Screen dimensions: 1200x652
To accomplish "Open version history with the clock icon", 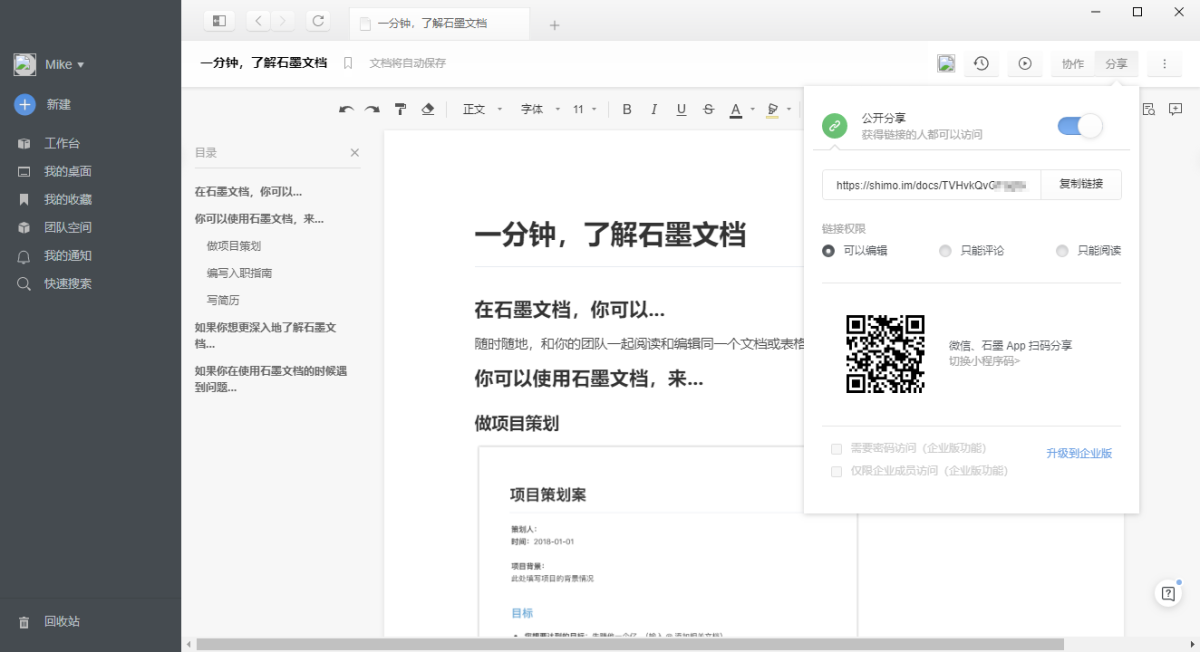I will 982,63.
